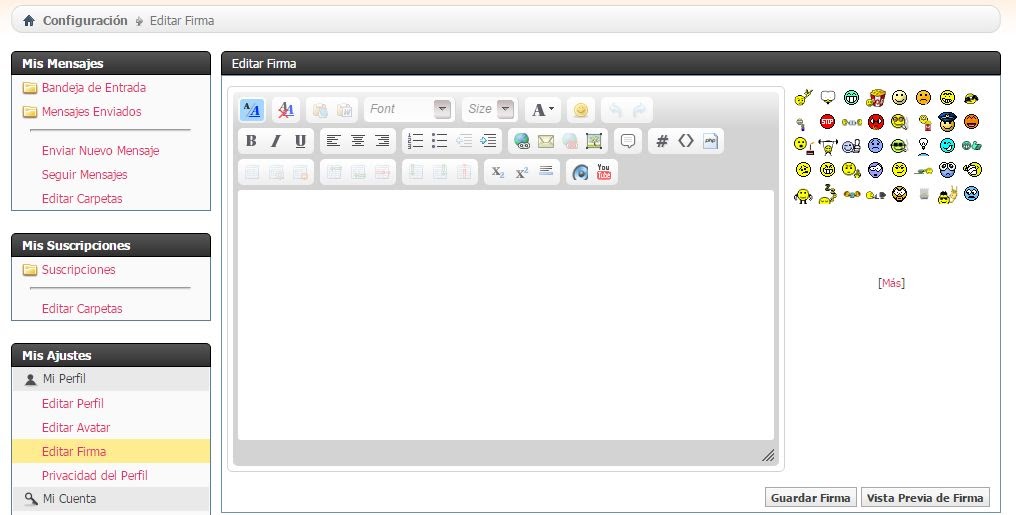Wrap selection in CODE tags (# icon)
Viewport: 1016px width, 515px height.
point(662,141)
